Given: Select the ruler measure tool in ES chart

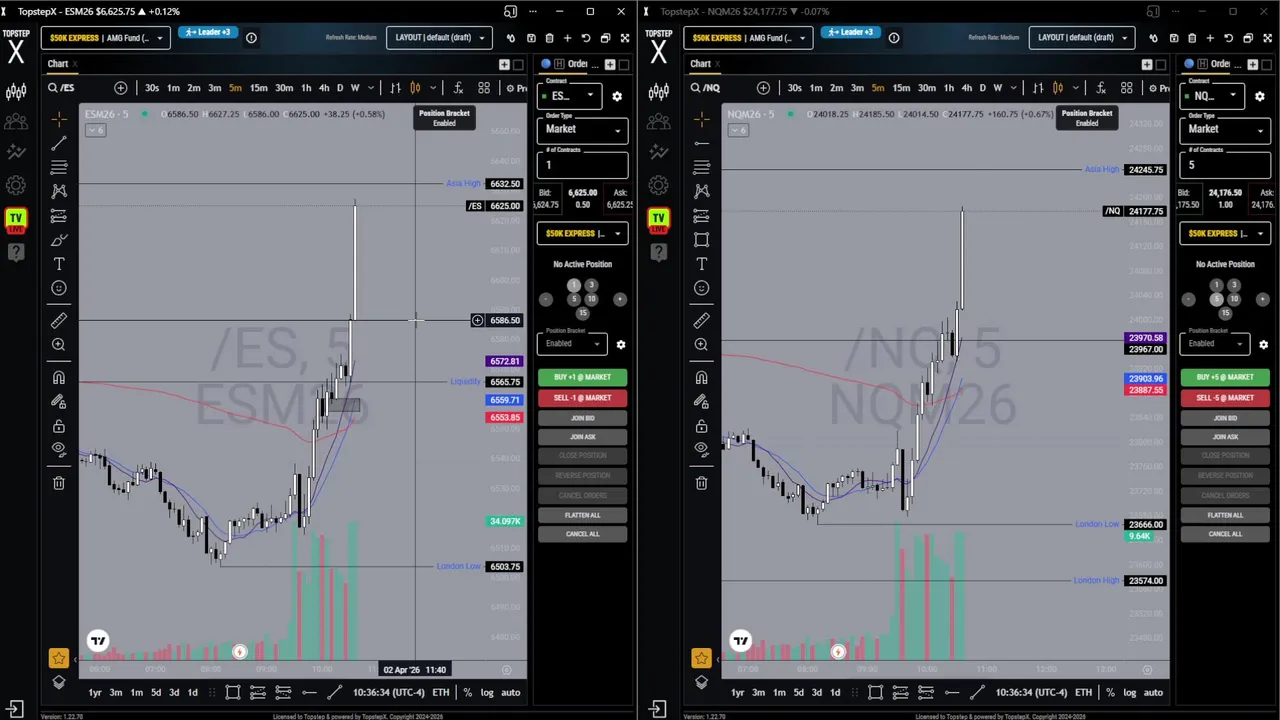Looking at the screenshot, I should pyautogui.click(x=59, y=320).
